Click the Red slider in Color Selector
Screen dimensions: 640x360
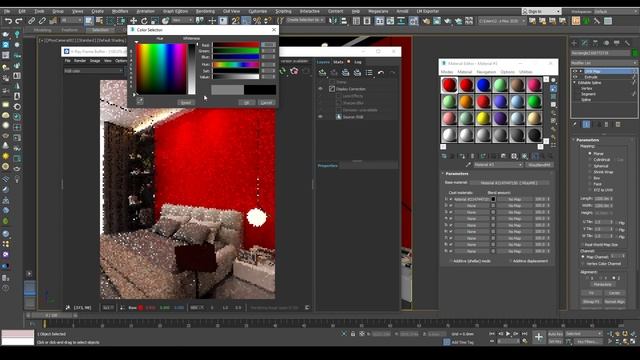coord(236,45)
